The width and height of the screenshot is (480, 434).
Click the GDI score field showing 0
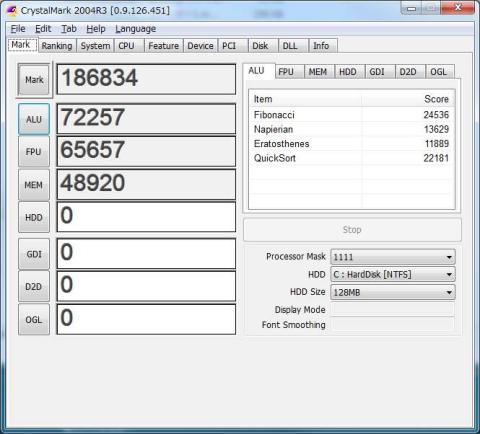coord(146,253)
